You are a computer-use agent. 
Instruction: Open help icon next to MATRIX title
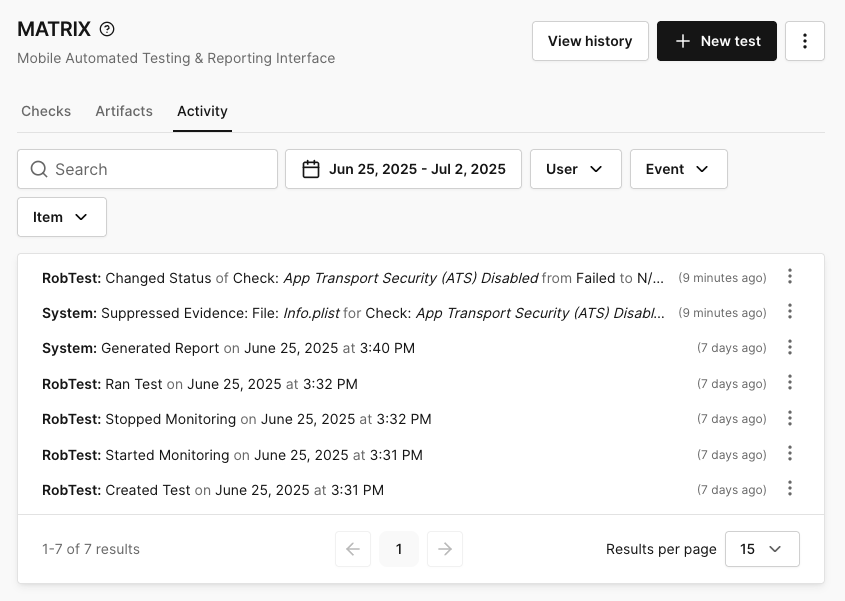point(107,29)
